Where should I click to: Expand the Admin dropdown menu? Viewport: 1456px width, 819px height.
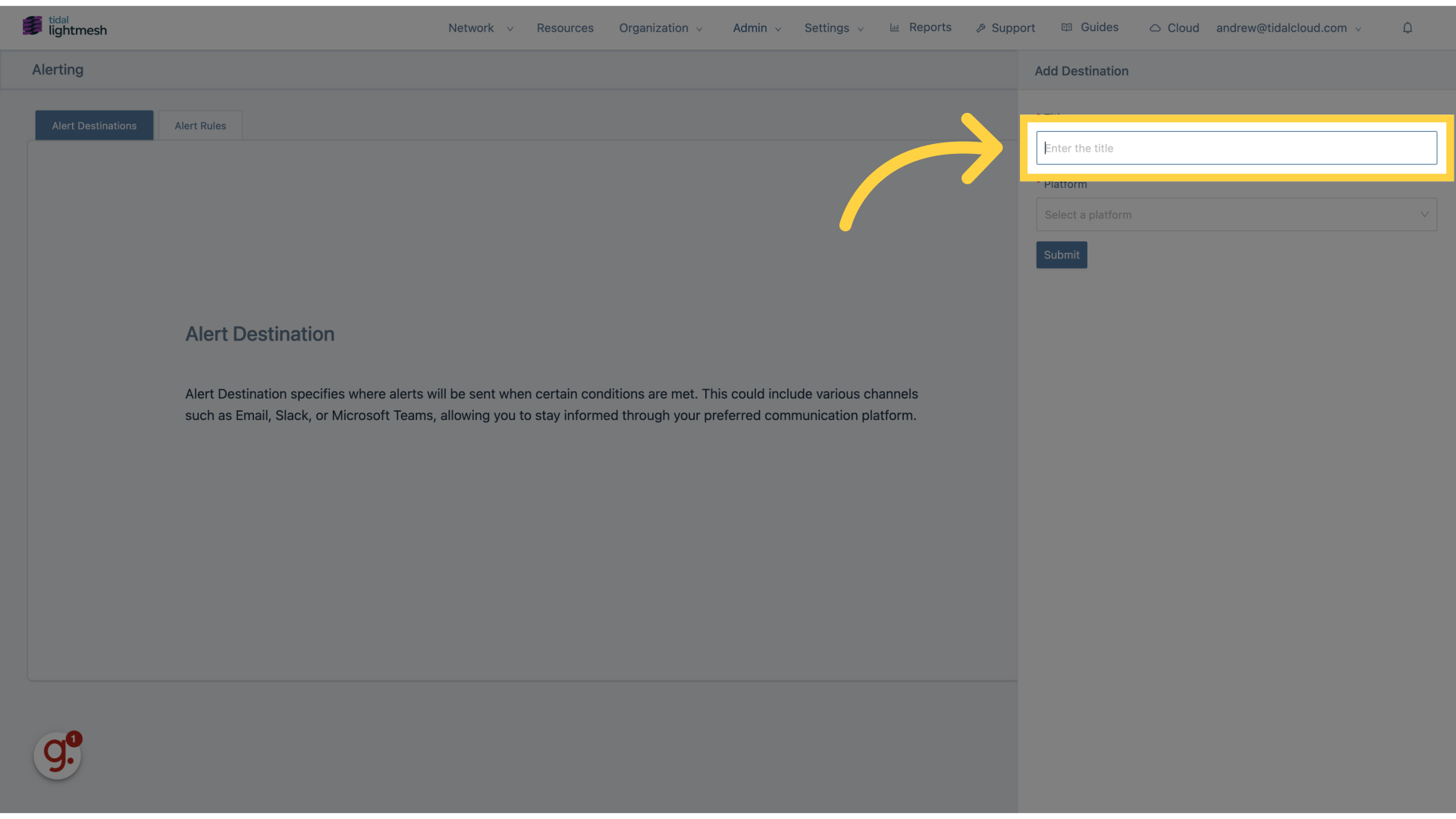[755, 27]
